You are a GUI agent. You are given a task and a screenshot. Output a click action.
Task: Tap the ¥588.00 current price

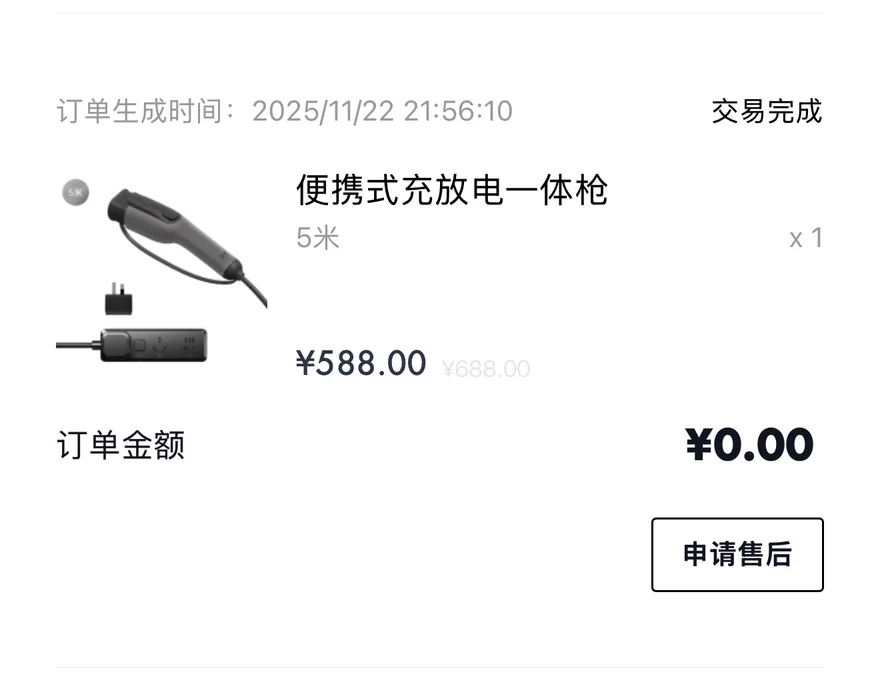point(361,363)
